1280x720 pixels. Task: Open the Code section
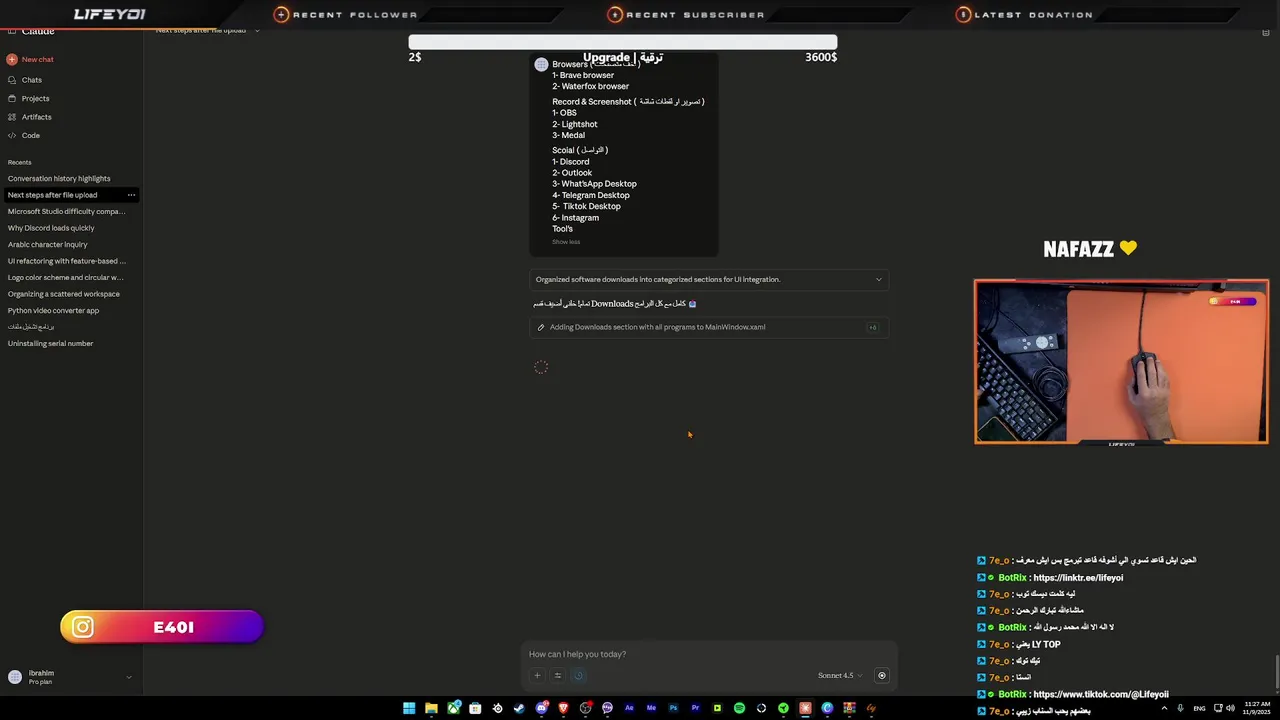click(x=24, y=135)
